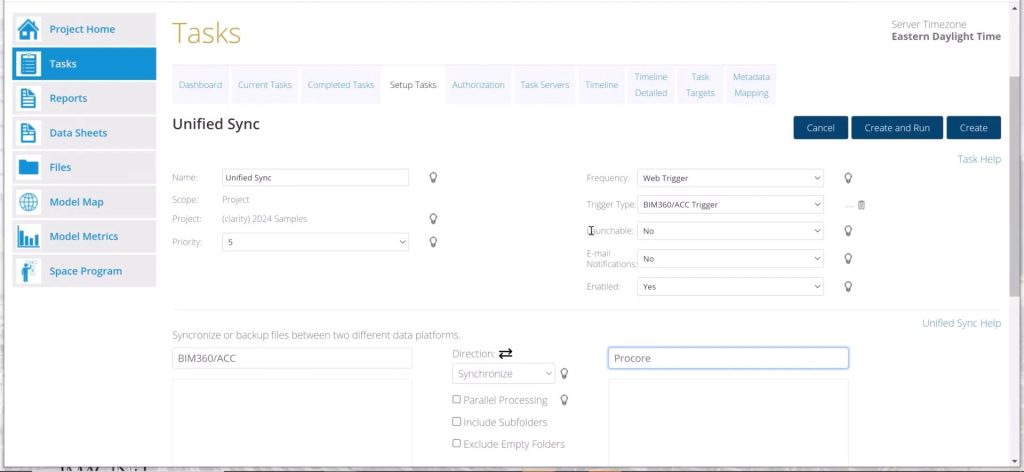Click the Name input field
The image size is (1024, 472).
tap(315, 178)
